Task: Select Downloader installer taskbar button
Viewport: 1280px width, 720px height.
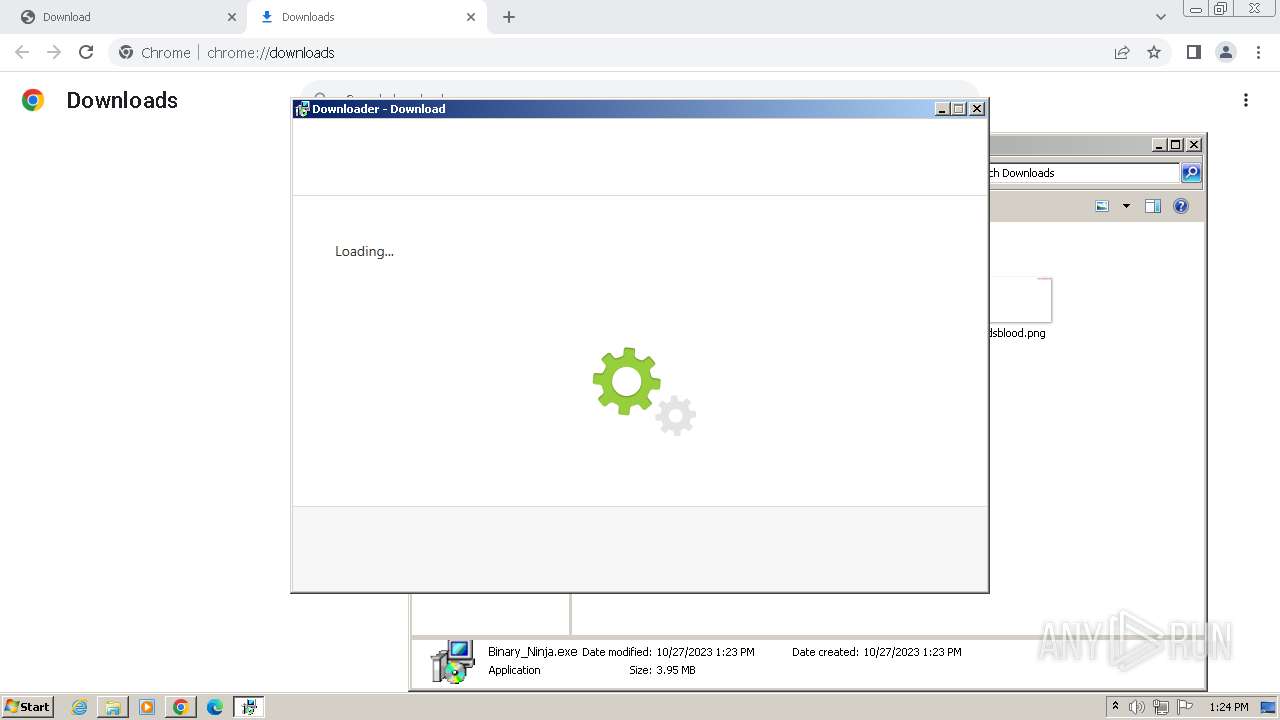Action: [249, 707]
